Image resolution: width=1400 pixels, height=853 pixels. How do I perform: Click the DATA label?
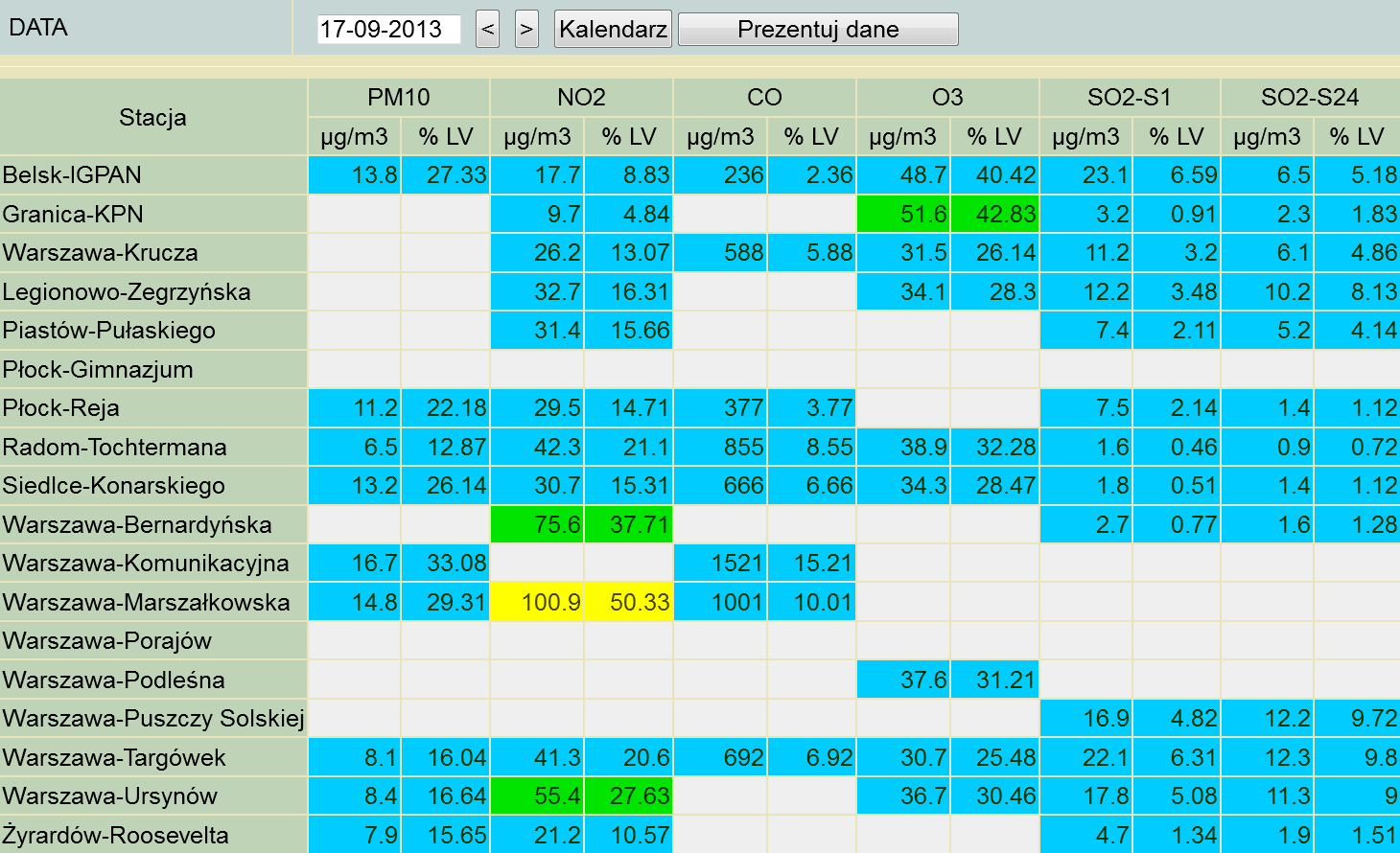coord(38,28)
